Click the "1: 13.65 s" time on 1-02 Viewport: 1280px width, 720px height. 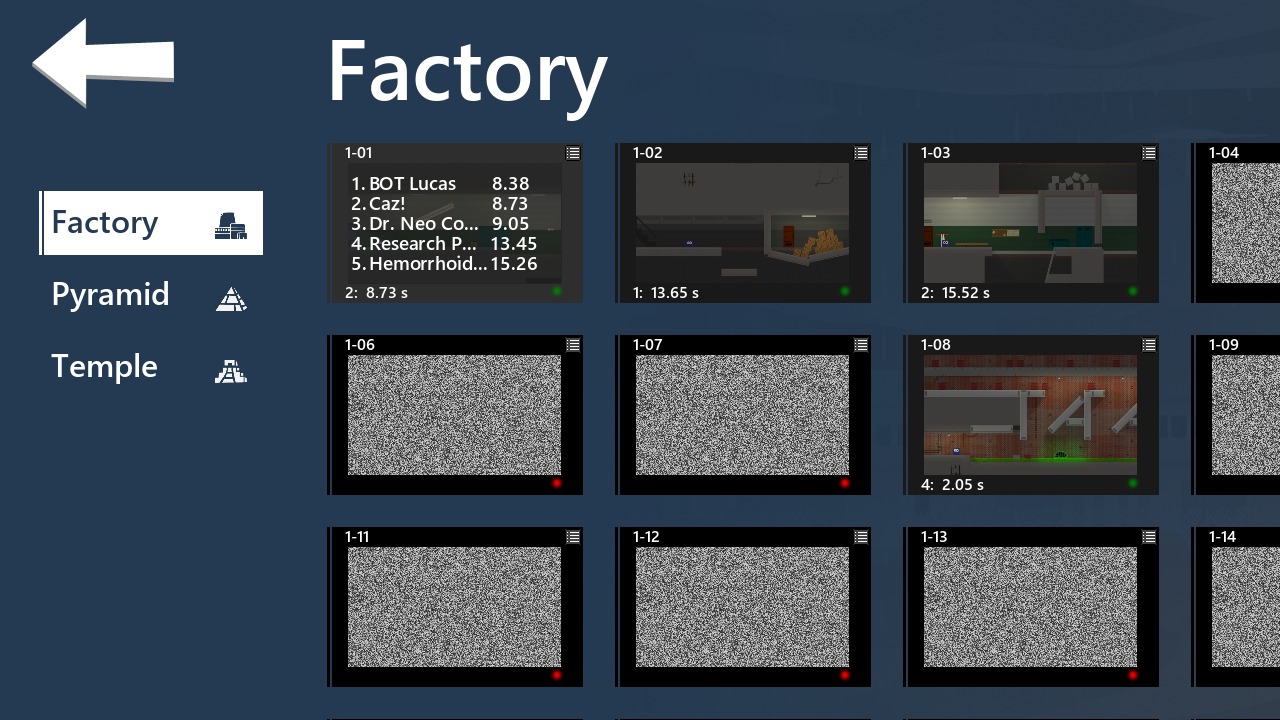666,293
